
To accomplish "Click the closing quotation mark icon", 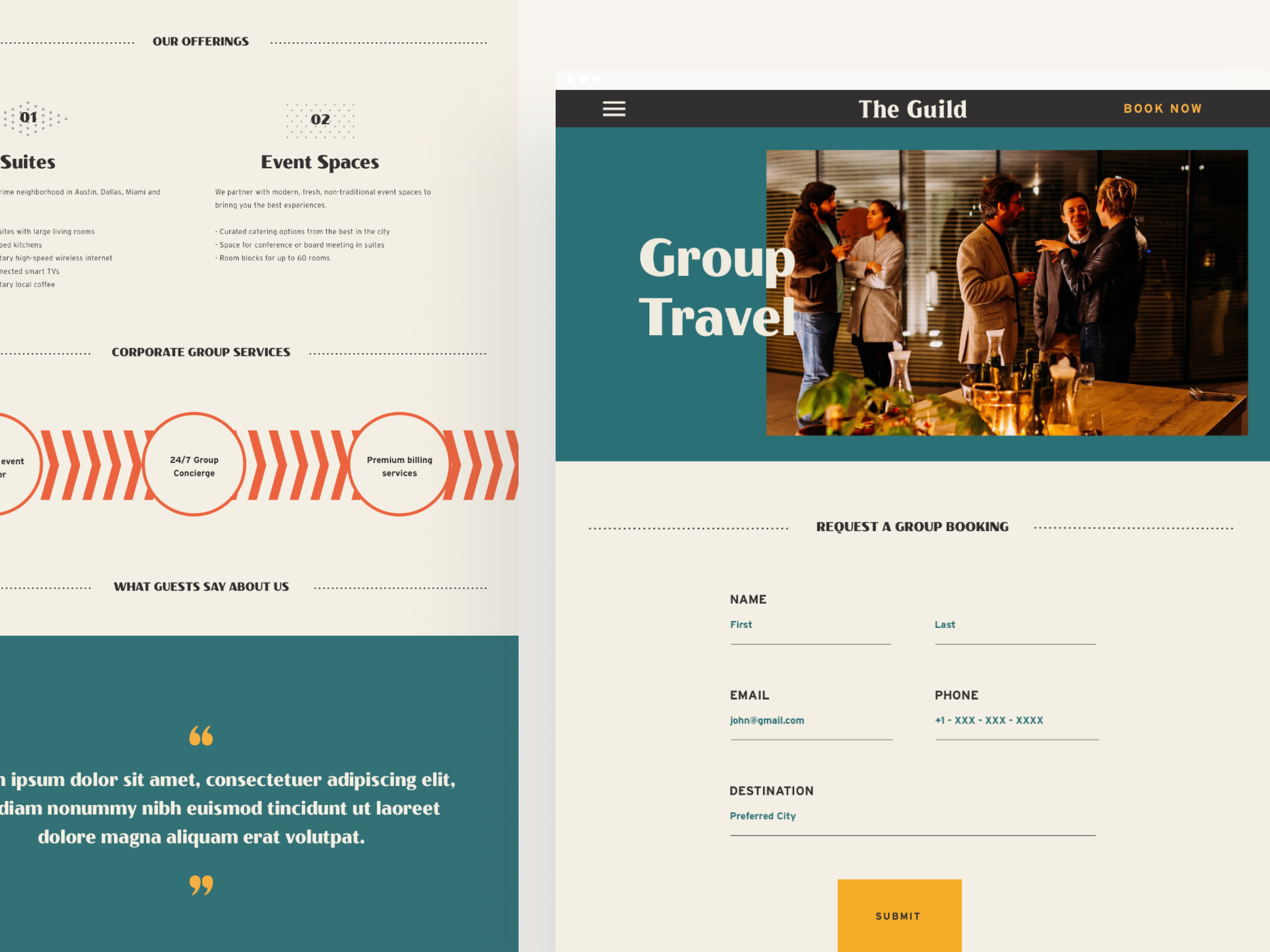I will 201,884.
